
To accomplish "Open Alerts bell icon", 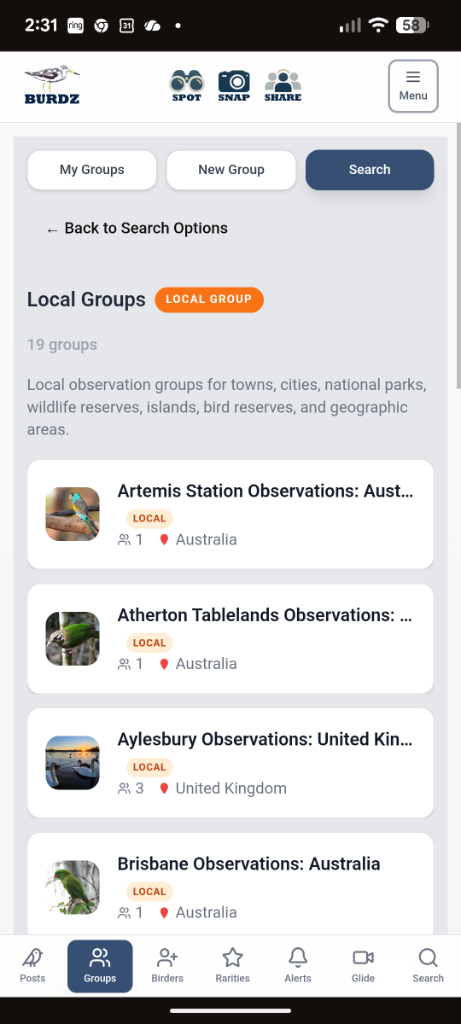I will click(x=298, y=966).
